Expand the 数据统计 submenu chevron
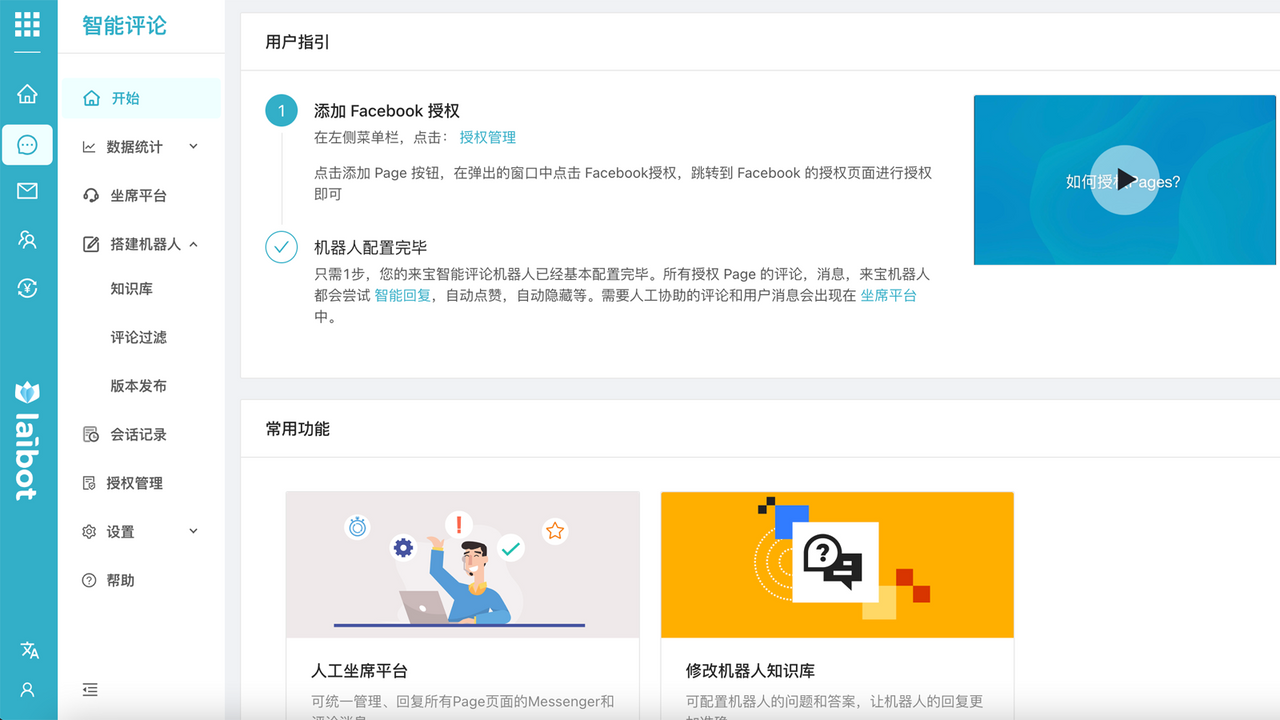This screenshot has width=1280, height=720. [x=193, y=146]
